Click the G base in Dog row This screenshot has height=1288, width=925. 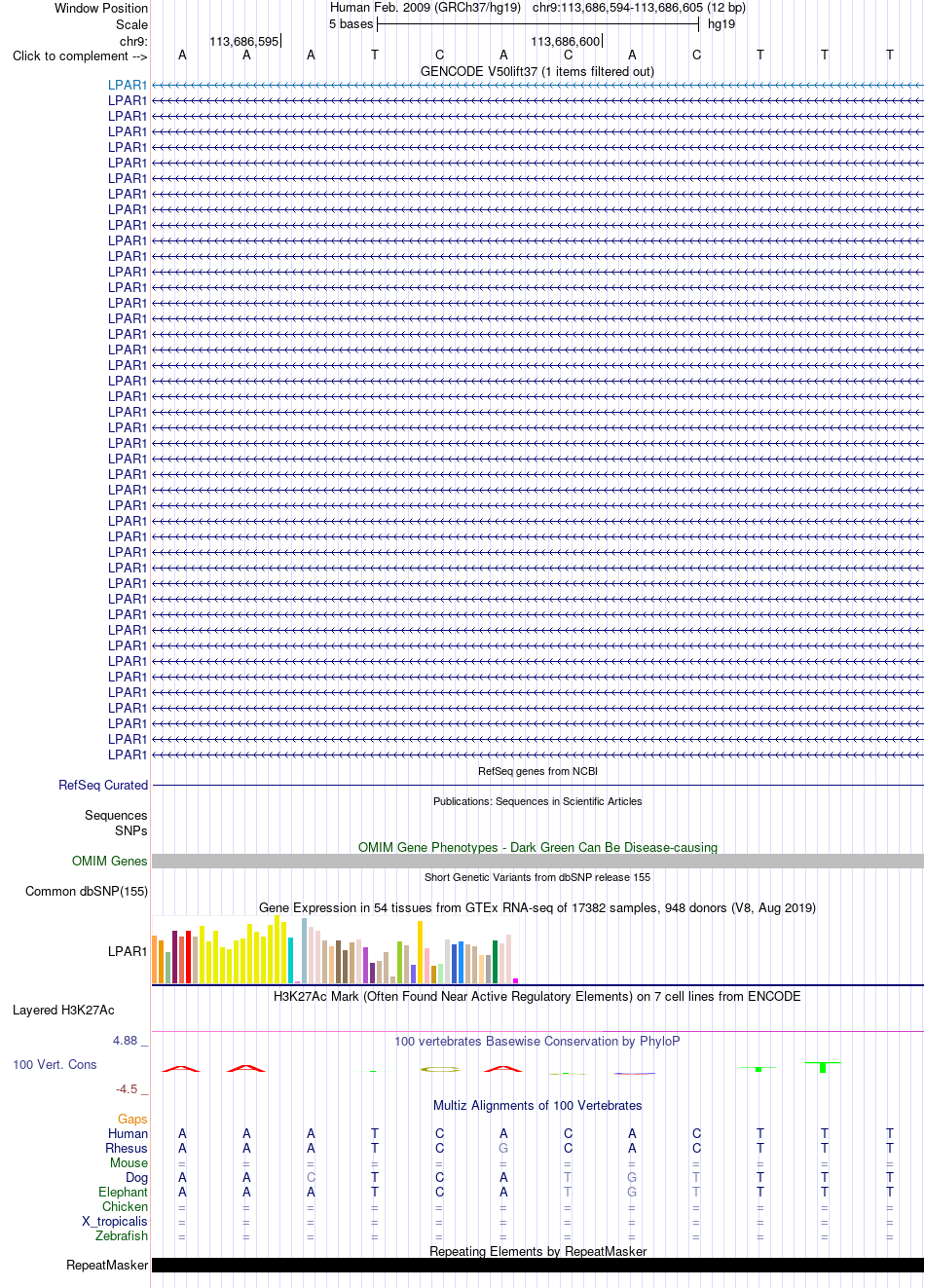(632, 1177)
